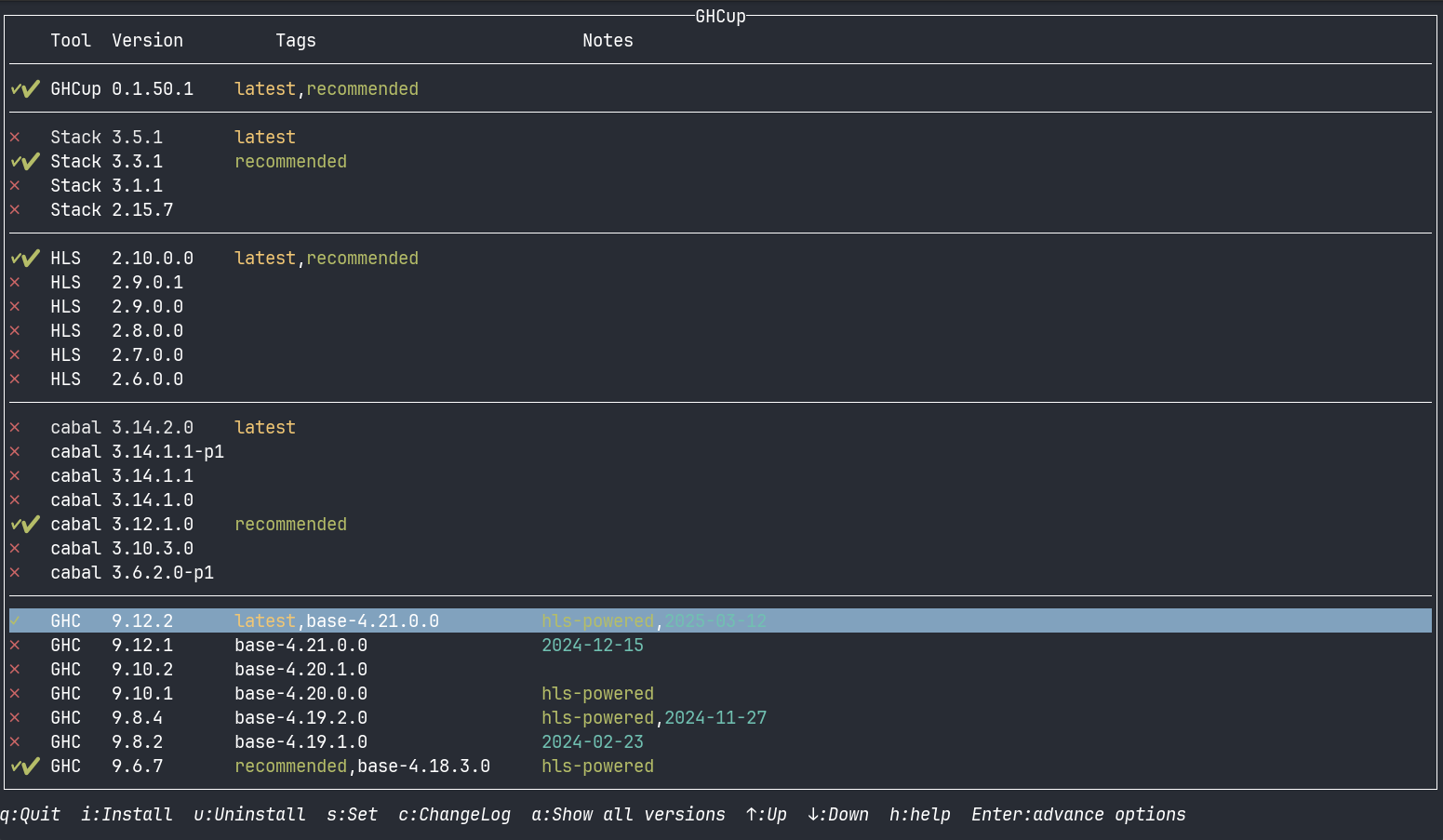
Task: Click the "recommended" tag on cabal 3.12.1.0
Action: click(291, 525)
